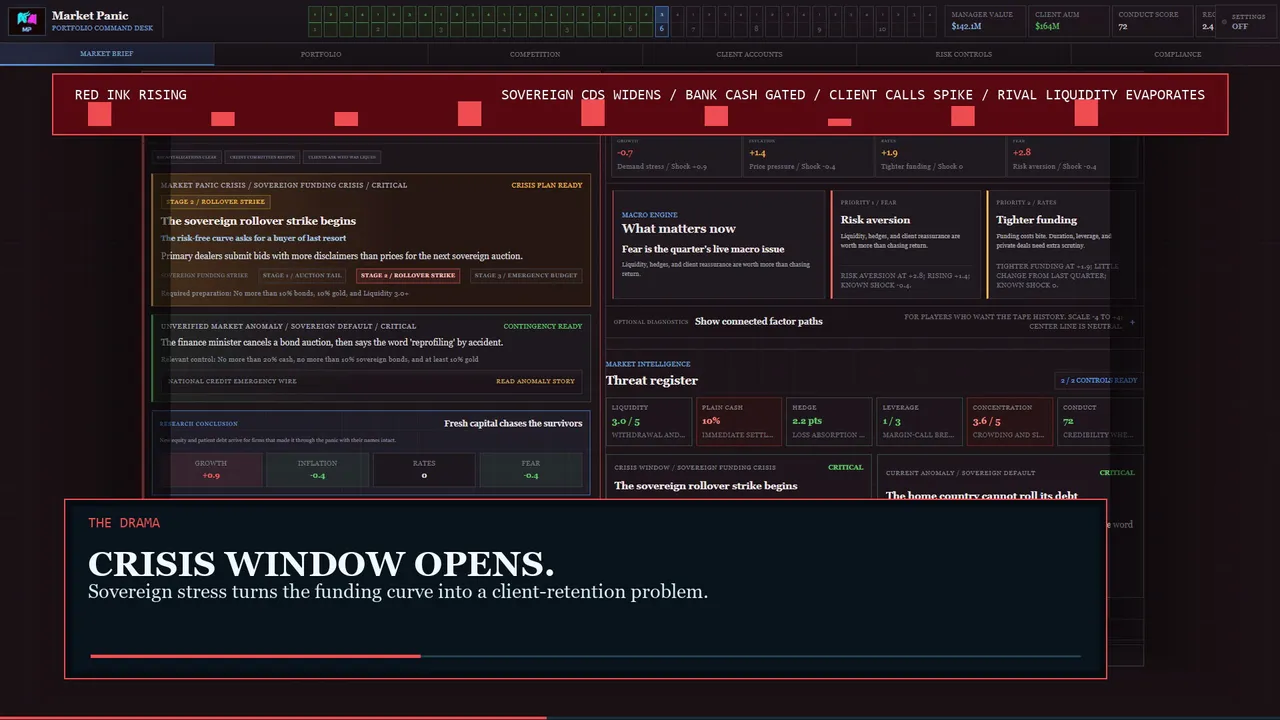
Task: Switch to the Portfolio tab
Action: (x=321, y=54)
